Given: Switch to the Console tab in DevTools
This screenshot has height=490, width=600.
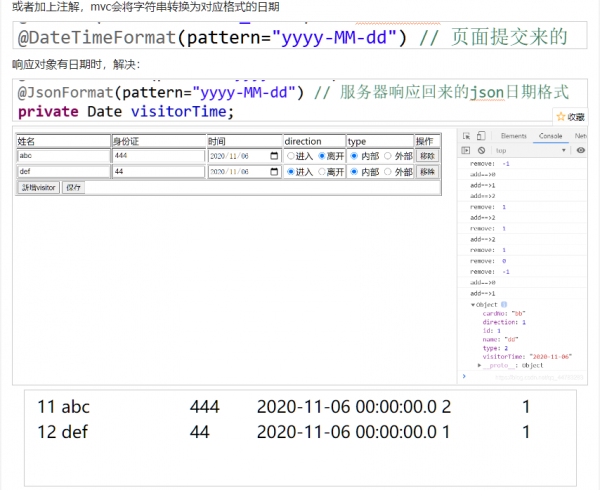Looking at the screenshot, I should (x=550, y=135).
